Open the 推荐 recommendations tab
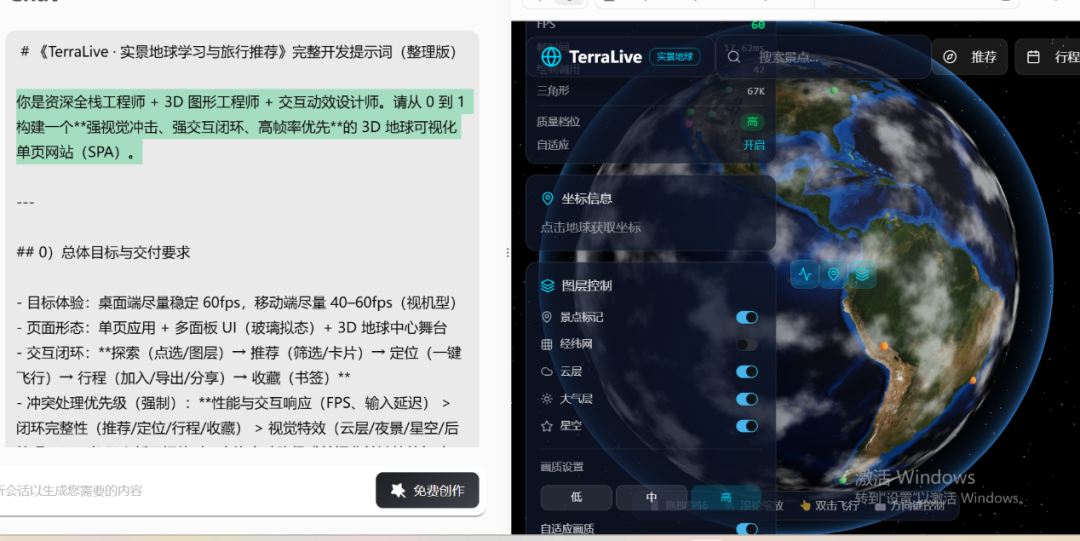 coord(970,57)
